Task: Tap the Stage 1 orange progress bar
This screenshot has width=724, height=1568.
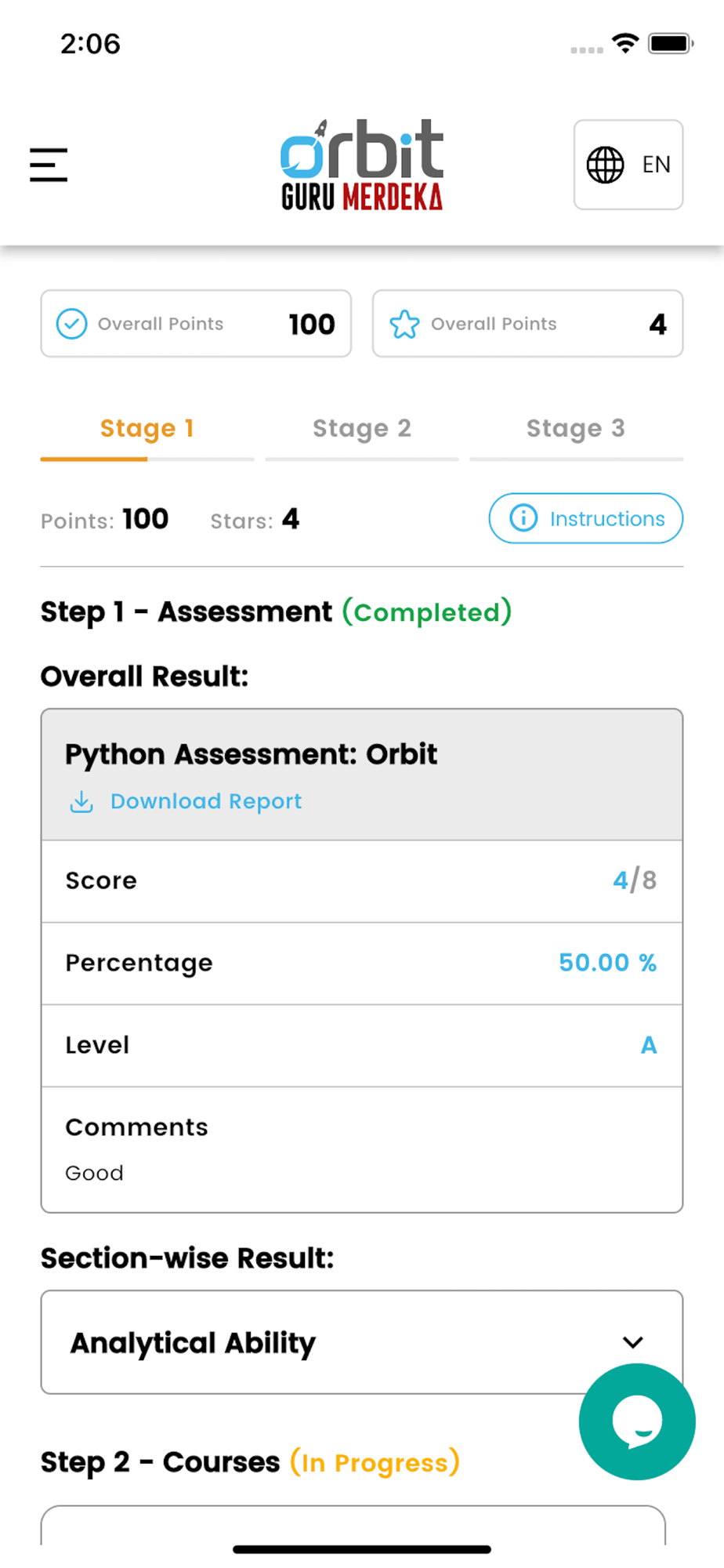Action: 94,459
